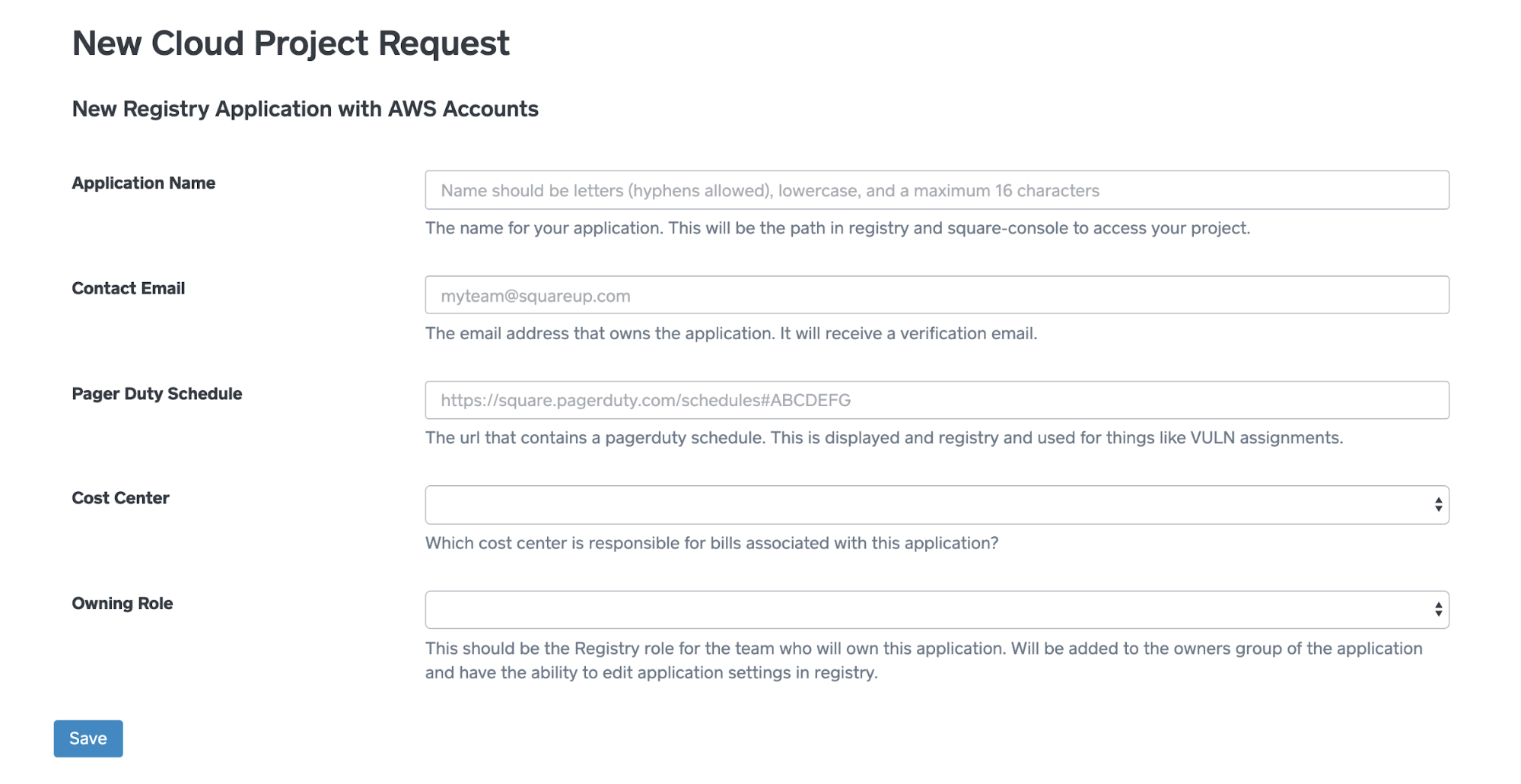
Task: Click the VULN assignments help text
Action: [x=884, y=438]
